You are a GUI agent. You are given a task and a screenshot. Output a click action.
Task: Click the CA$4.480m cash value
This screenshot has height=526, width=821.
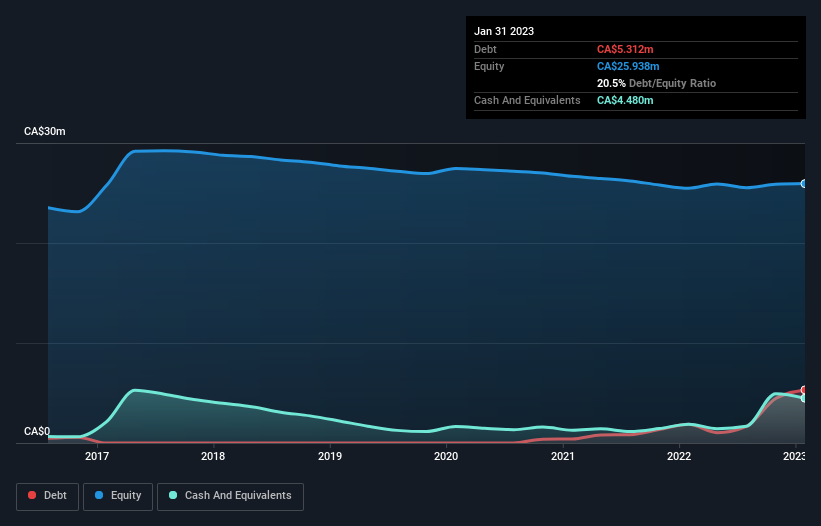pos(625,100)
